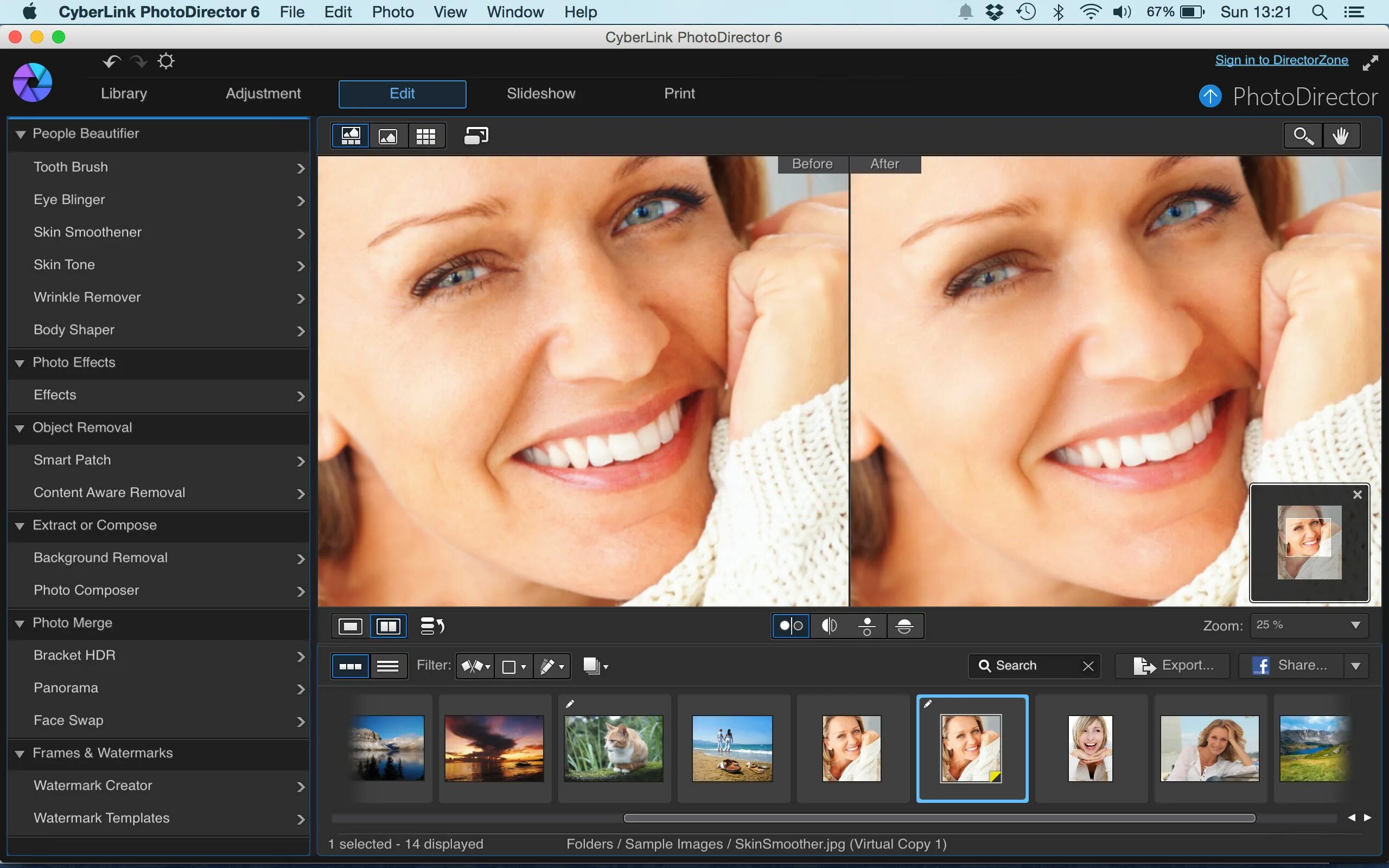The height and width of the screenshot is (868, 1389).
Task: Toggle the color filter picker
Action: (x=516, y=665)
